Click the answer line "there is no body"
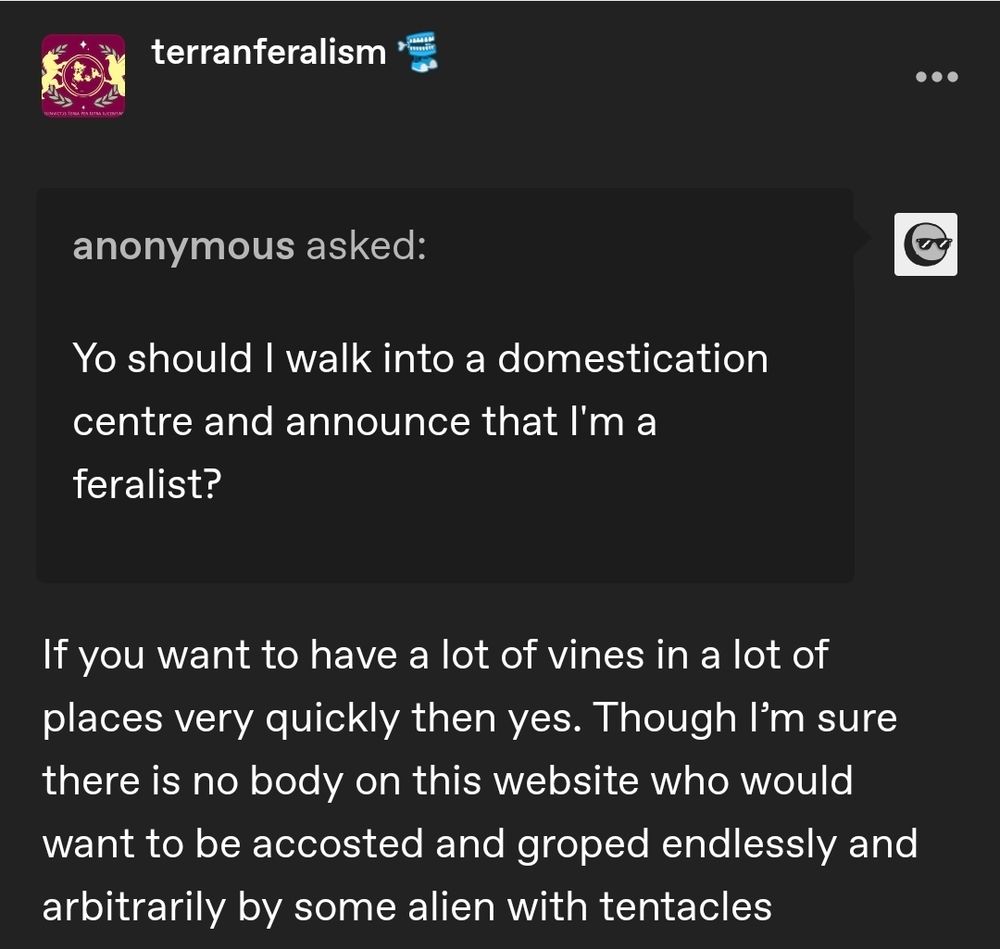 [x=447, y=780]
